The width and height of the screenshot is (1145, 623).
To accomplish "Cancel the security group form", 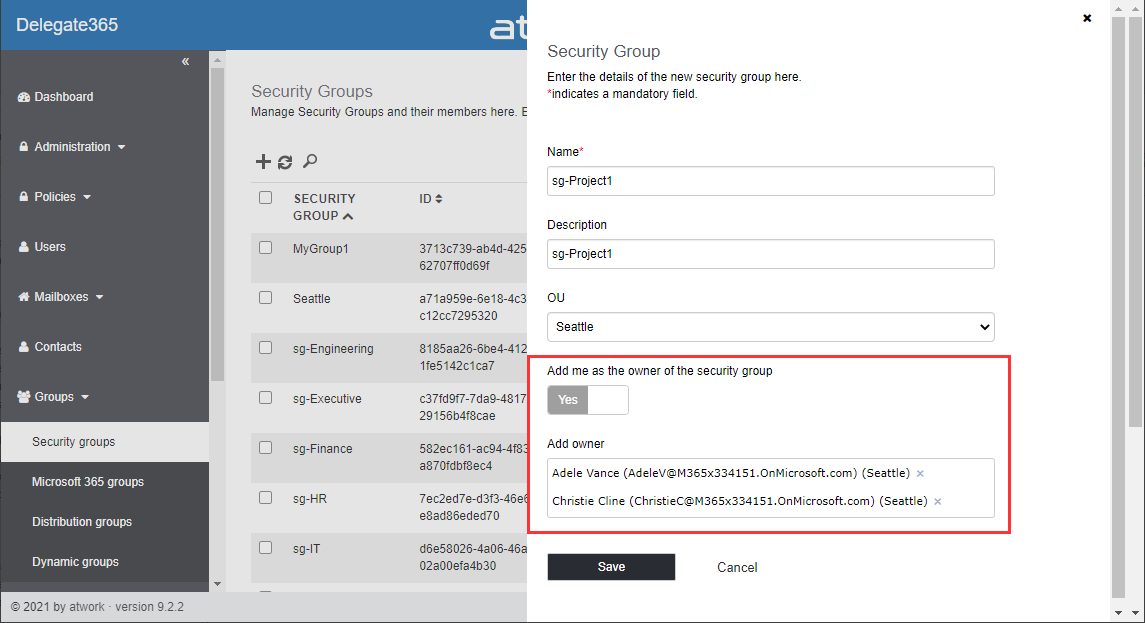I will 737,567.
